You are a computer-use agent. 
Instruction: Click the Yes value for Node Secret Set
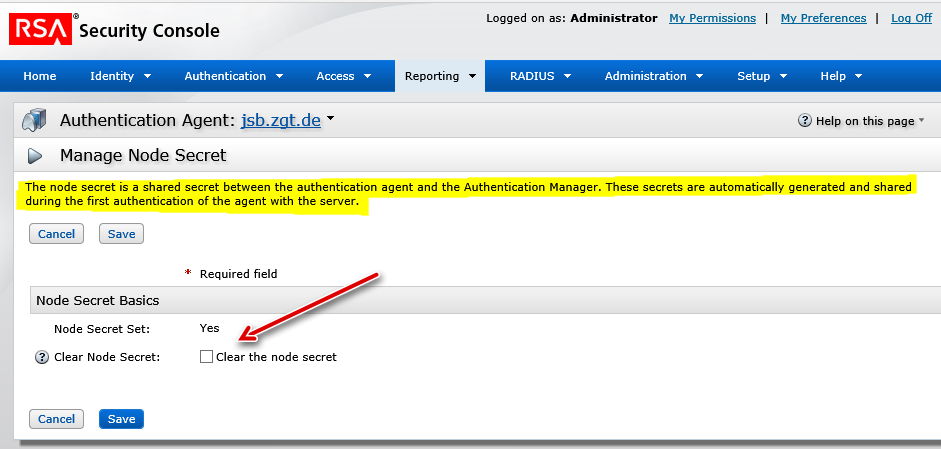pos(209,328)
